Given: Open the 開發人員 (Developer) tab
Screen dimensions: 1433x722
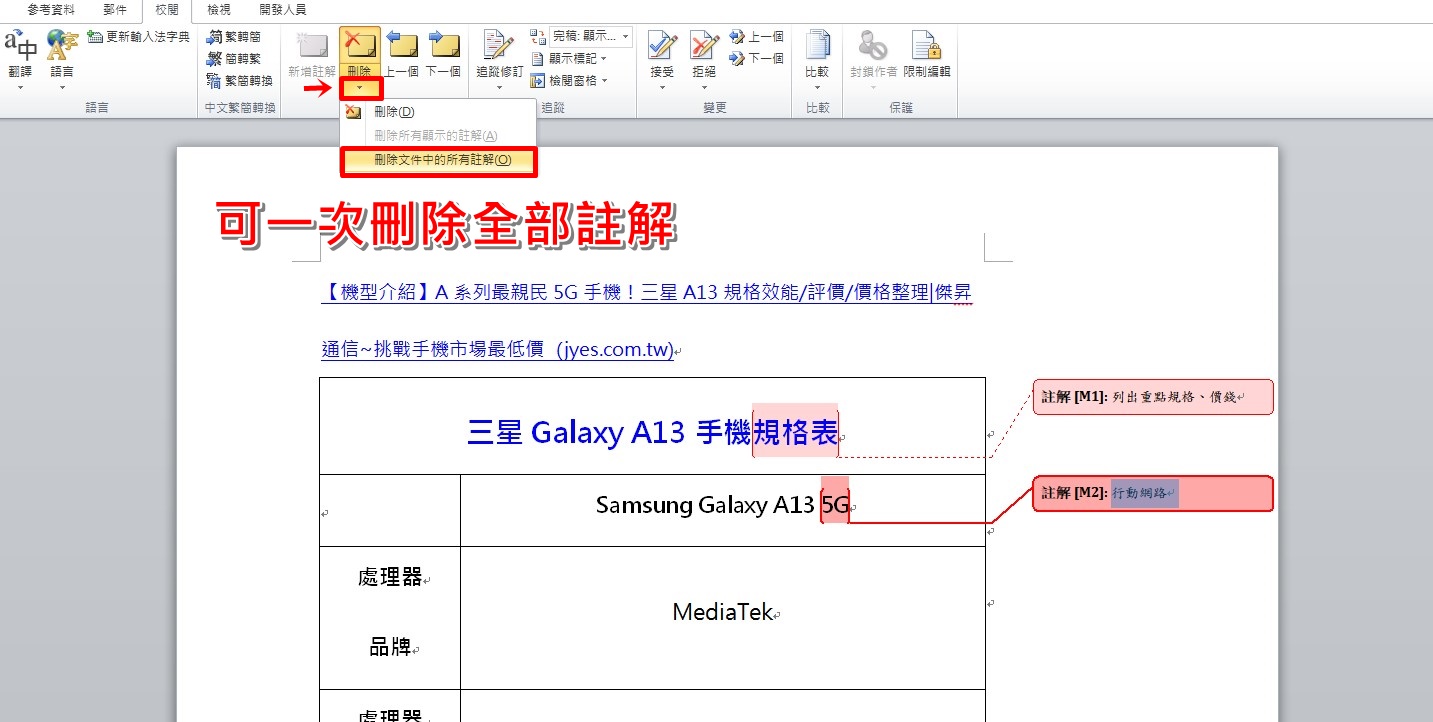Looking at the screenshot, I should click(283, 10).
